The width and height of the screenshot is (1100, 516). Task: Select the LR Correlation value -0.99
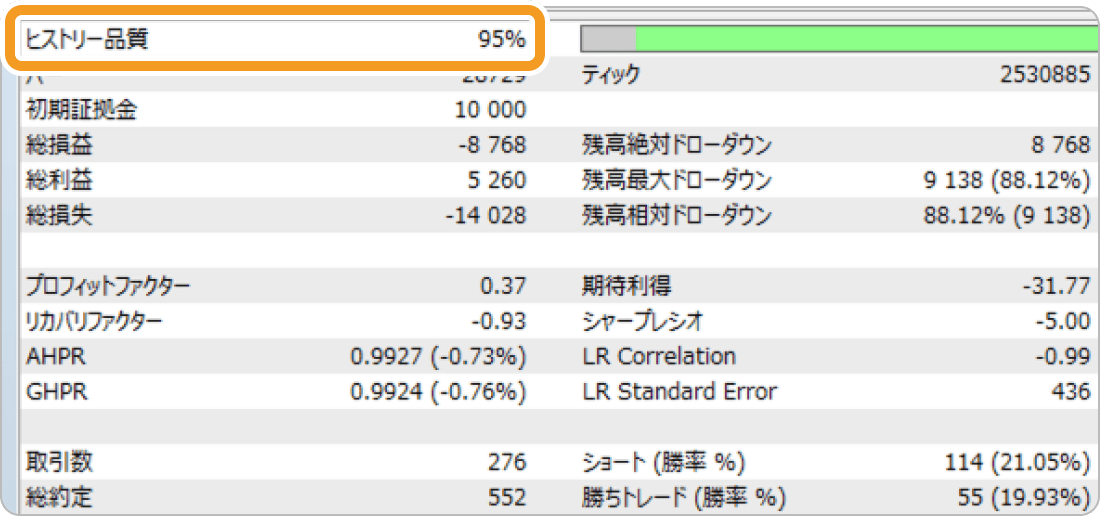pyautogui.click(x=1063, y=356)
